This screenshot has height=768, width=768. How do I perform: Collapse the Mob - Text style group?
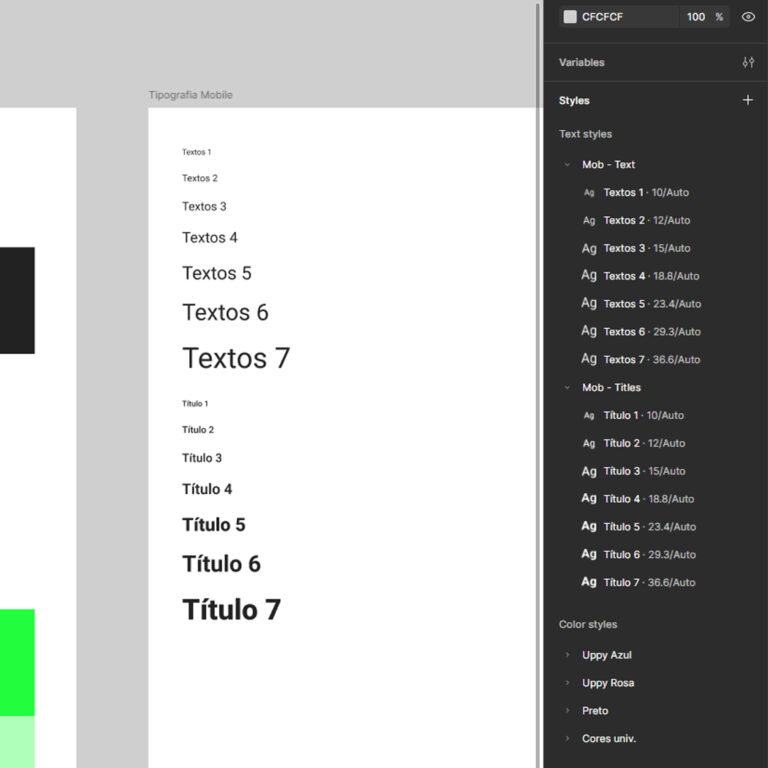[567, 165]
